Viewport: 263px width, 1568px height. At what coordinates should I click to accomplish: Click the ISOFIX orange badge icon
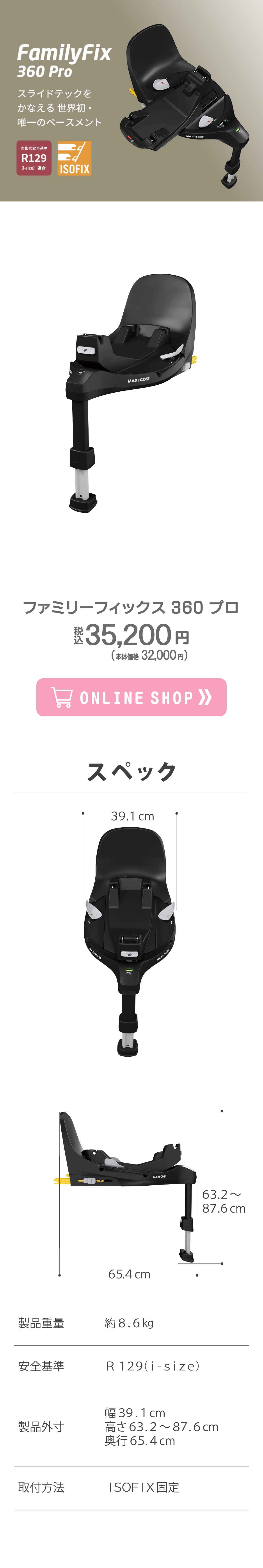pyautogui.click(x=74, y=158)
